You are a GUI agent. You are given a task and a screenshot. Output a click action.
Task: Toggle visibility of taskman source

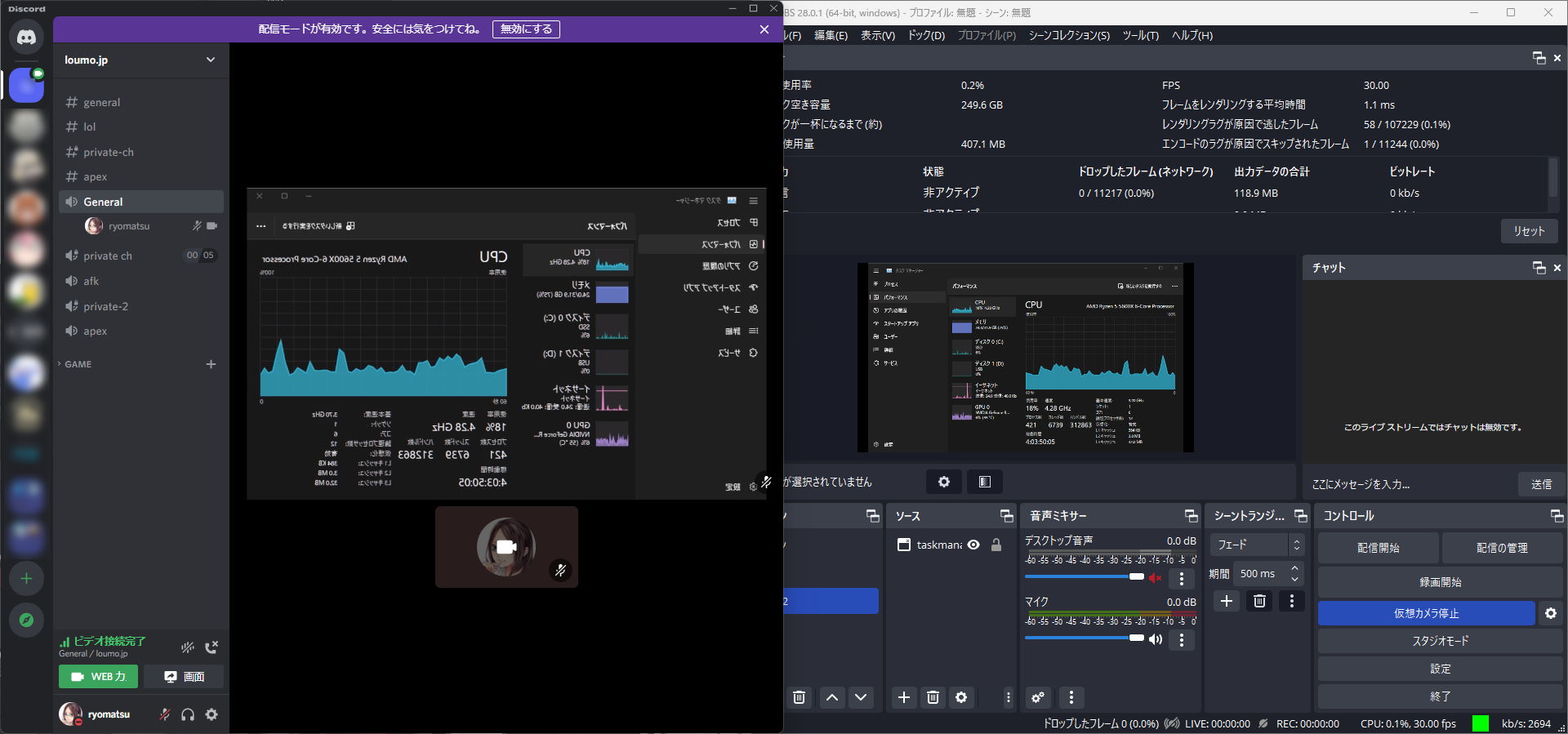(x=973, y=545)
